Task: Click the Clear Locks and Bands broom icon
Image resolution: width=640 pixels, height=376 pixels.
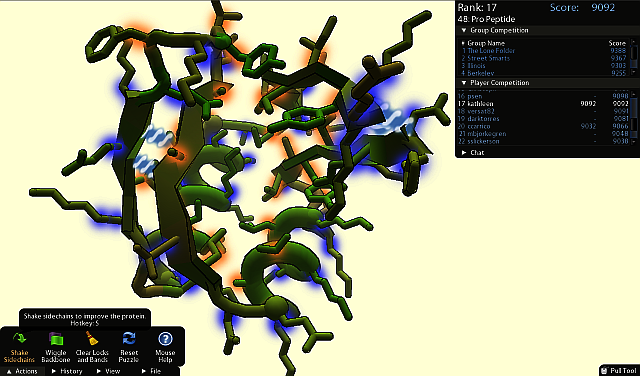Action: click(92, 339)
